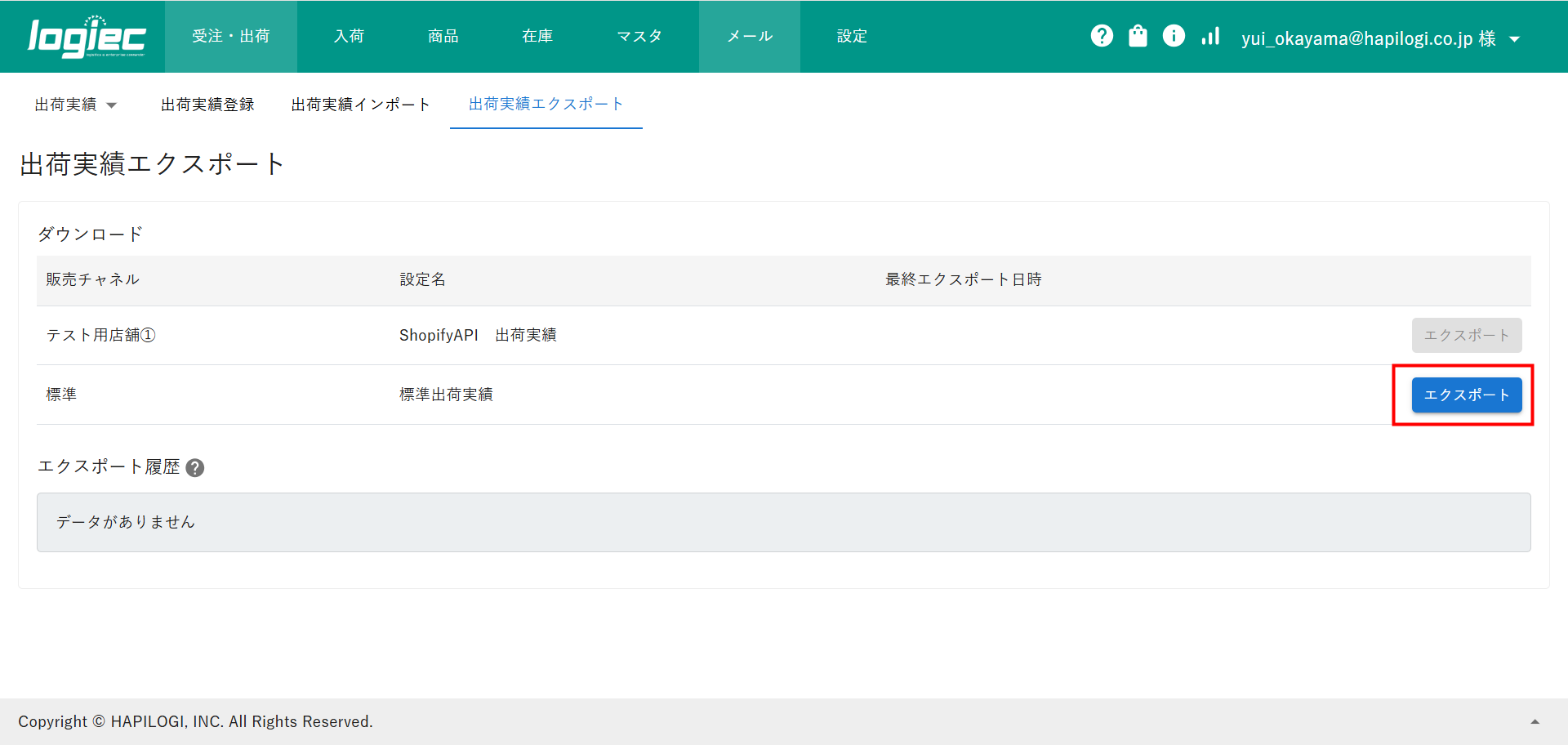Expand the 出荷実績 dropdown menu
Screen dimensions: 1568x745
(x=76, y=105)
